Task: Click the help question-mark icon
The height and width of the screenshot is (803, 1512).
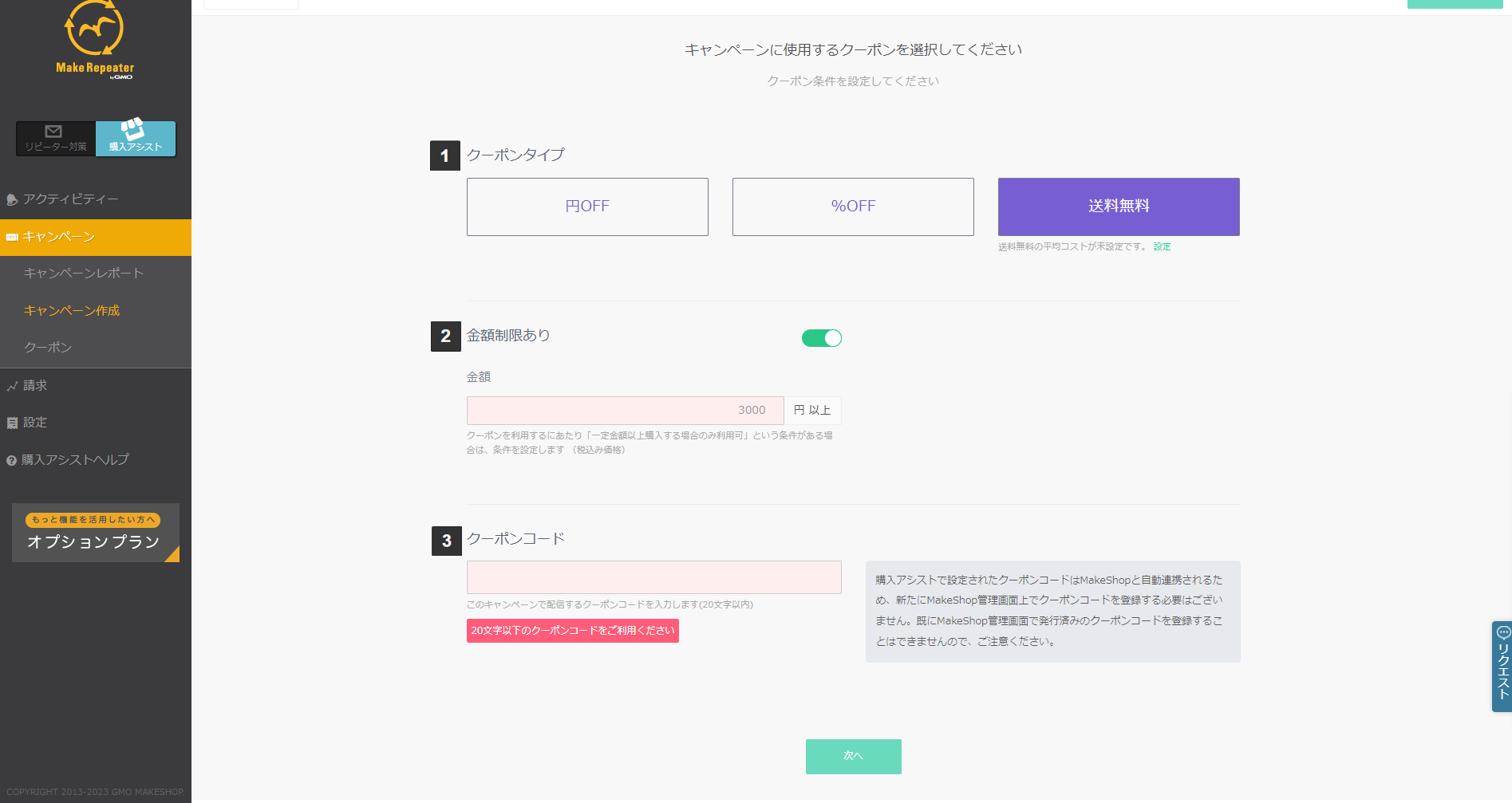Action: 12,461
